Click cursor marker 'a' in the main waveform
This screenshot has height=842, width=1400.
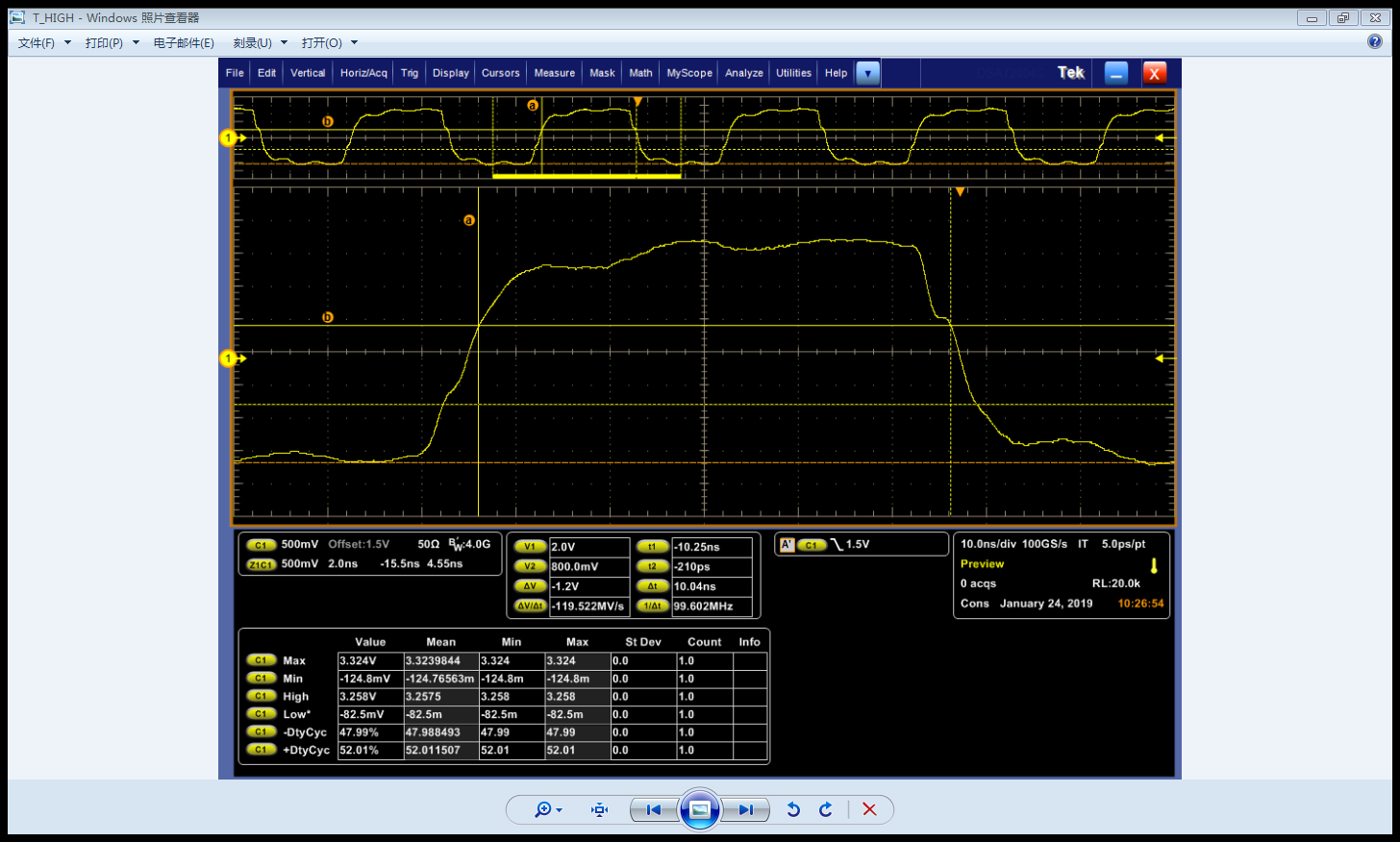pos(469,220)
